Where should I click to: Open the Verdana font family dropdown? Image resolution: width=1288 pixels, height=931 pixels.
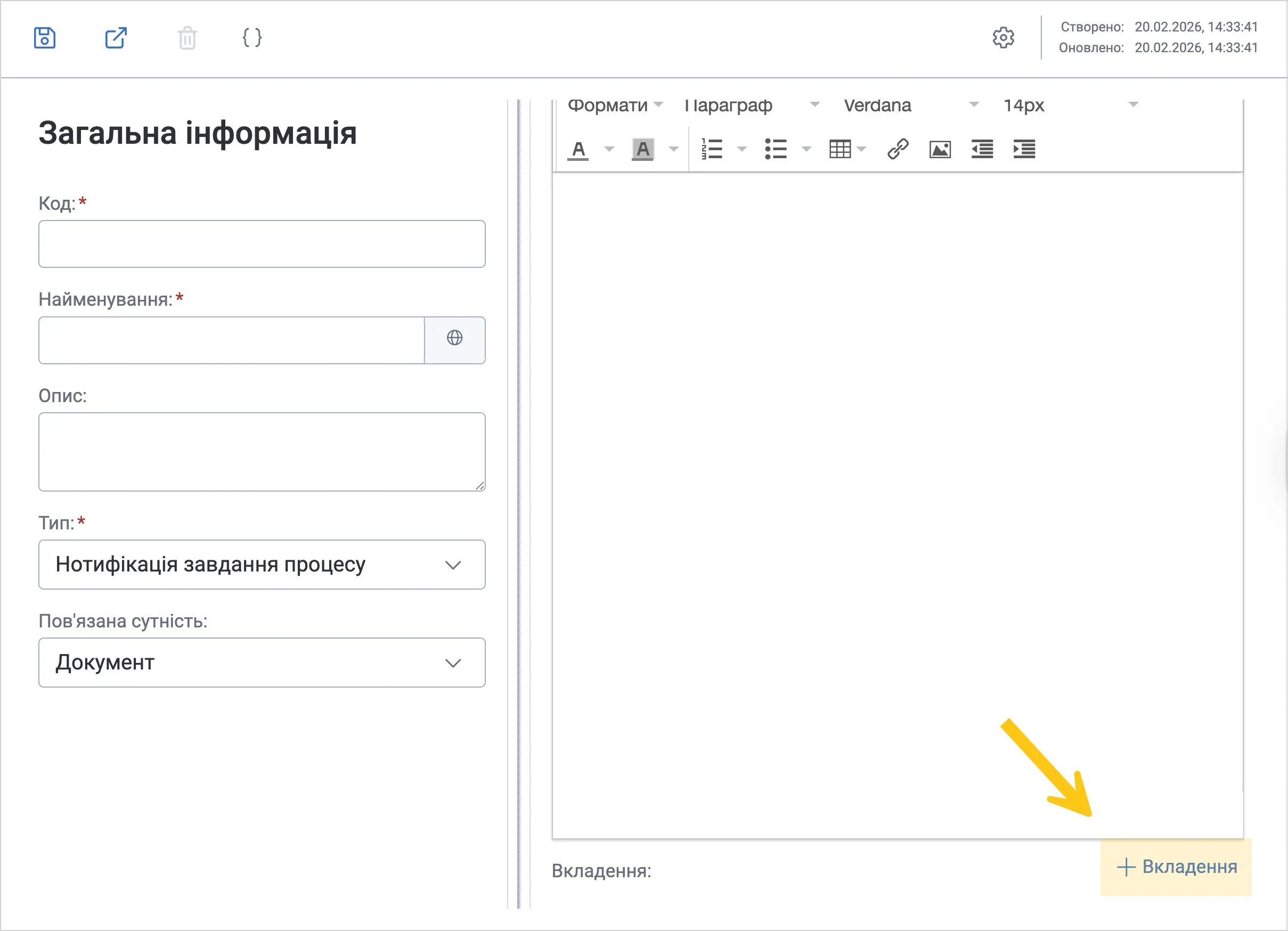pos(911,105)
